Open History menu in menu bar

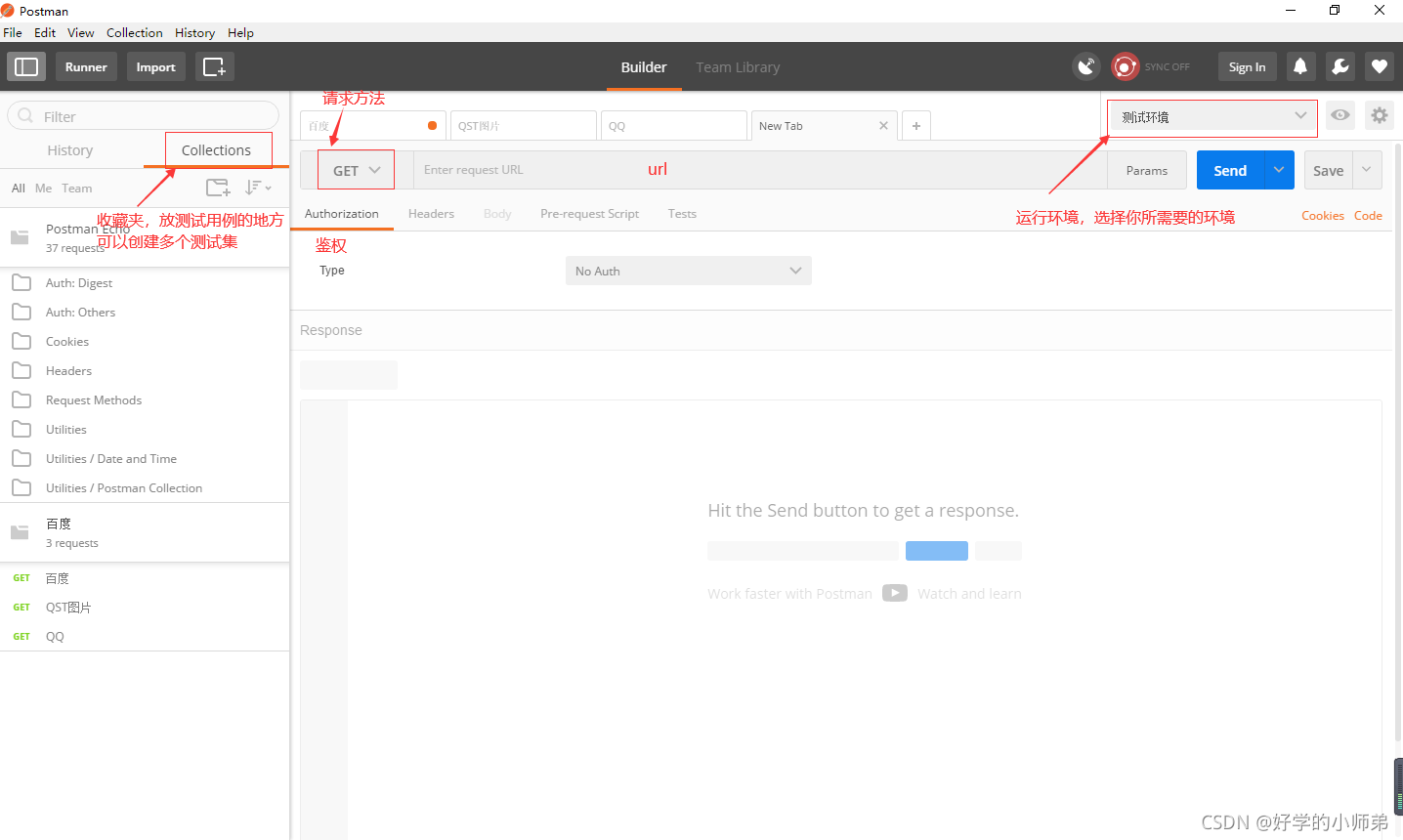pos(195,32)
